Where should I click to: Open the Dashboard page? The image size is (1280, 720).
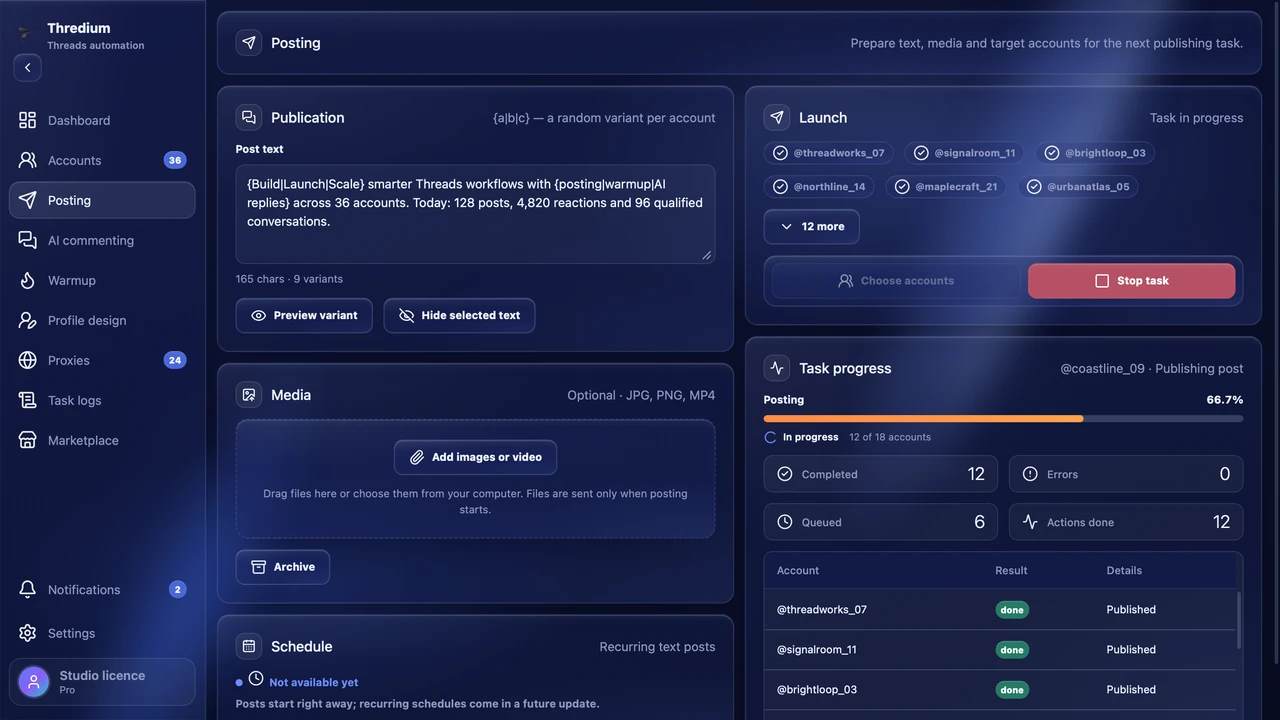(x=102, y=120)
